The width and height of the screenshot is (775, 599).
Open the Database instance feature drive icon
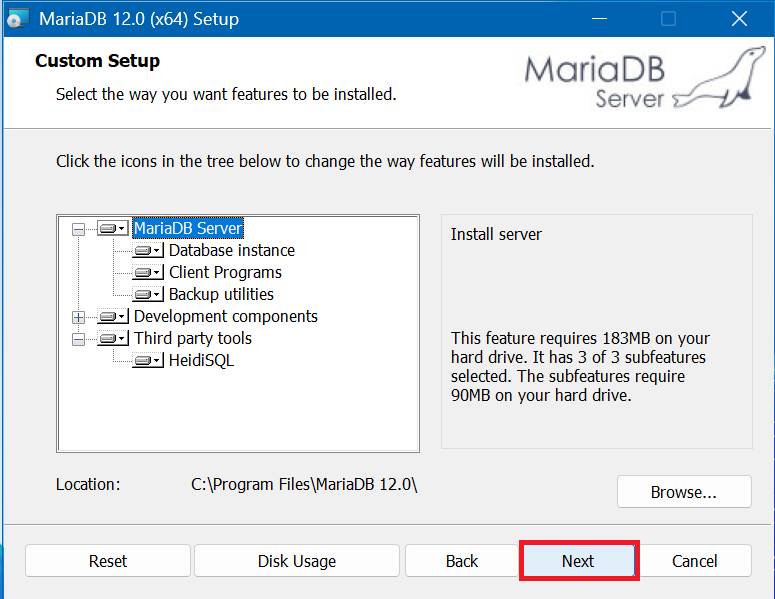pos(147,251)
